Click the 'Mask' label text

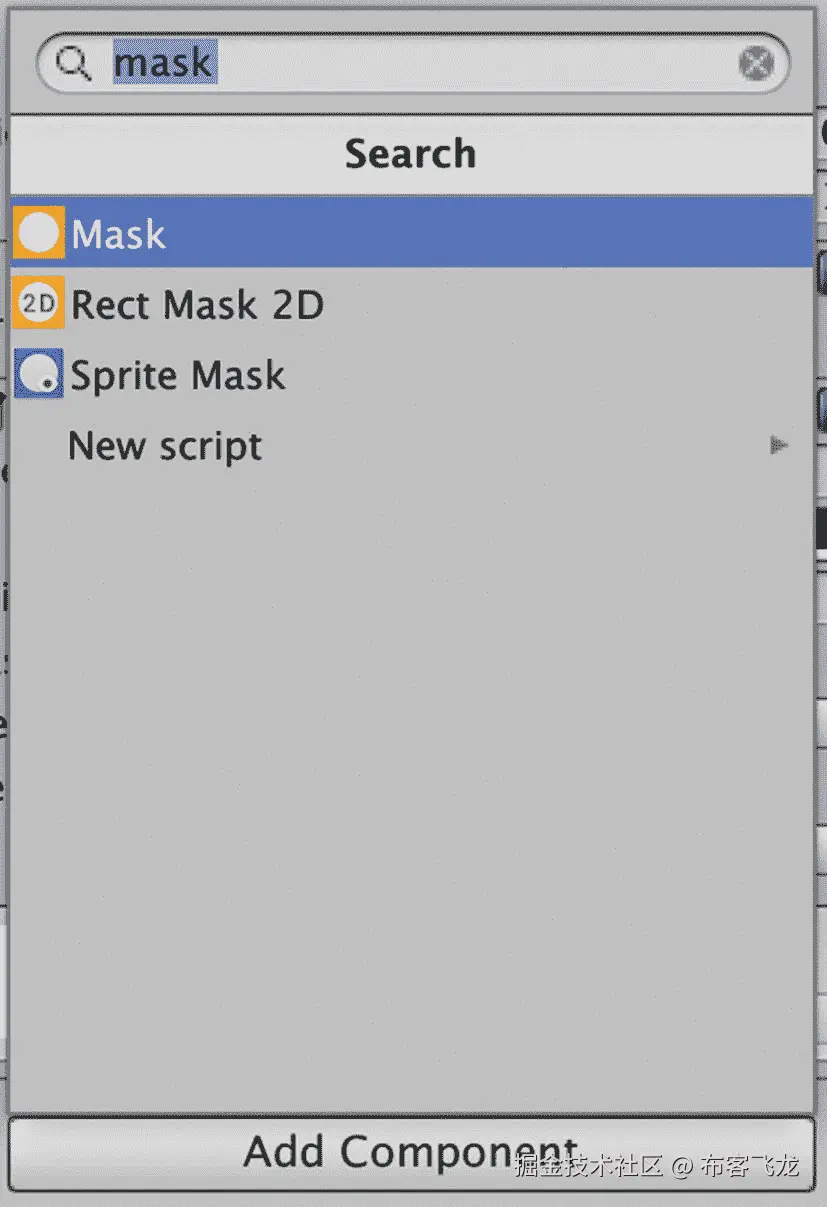click(x=119, y=234)
